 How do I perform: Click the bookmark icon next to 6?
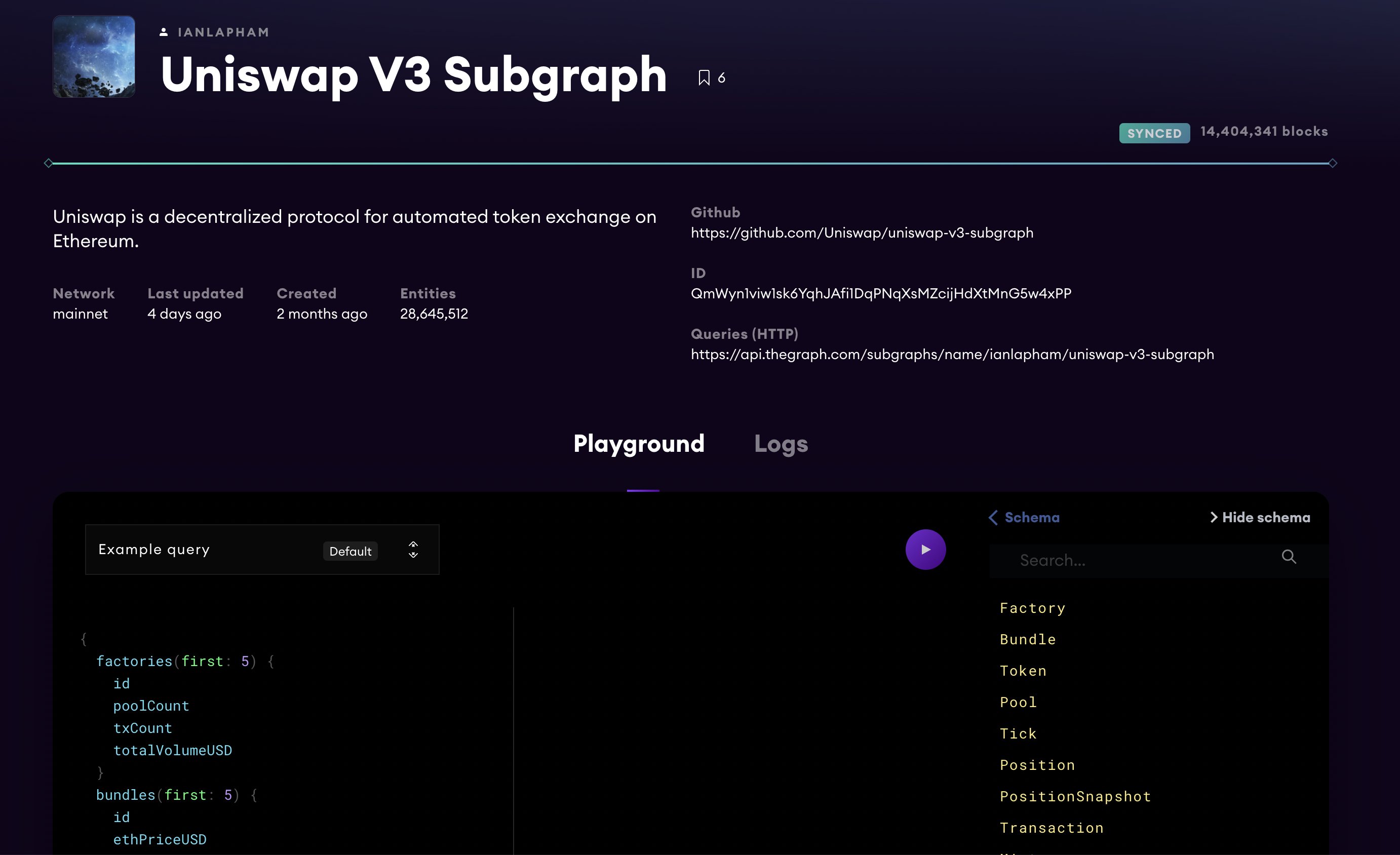tap(704, 78)
